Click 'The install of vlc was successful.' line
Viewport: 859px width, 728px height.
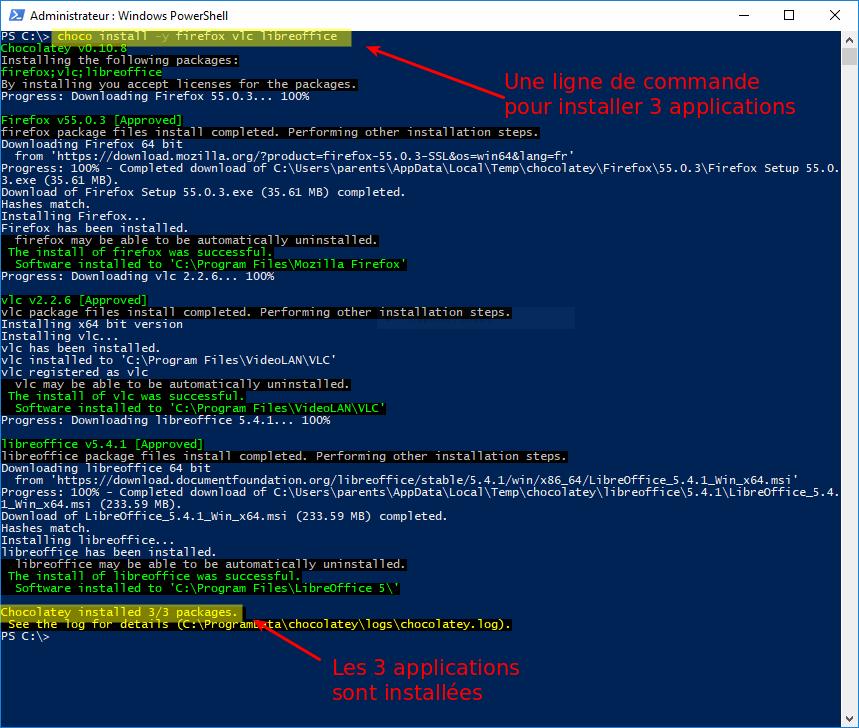[127, 397]
